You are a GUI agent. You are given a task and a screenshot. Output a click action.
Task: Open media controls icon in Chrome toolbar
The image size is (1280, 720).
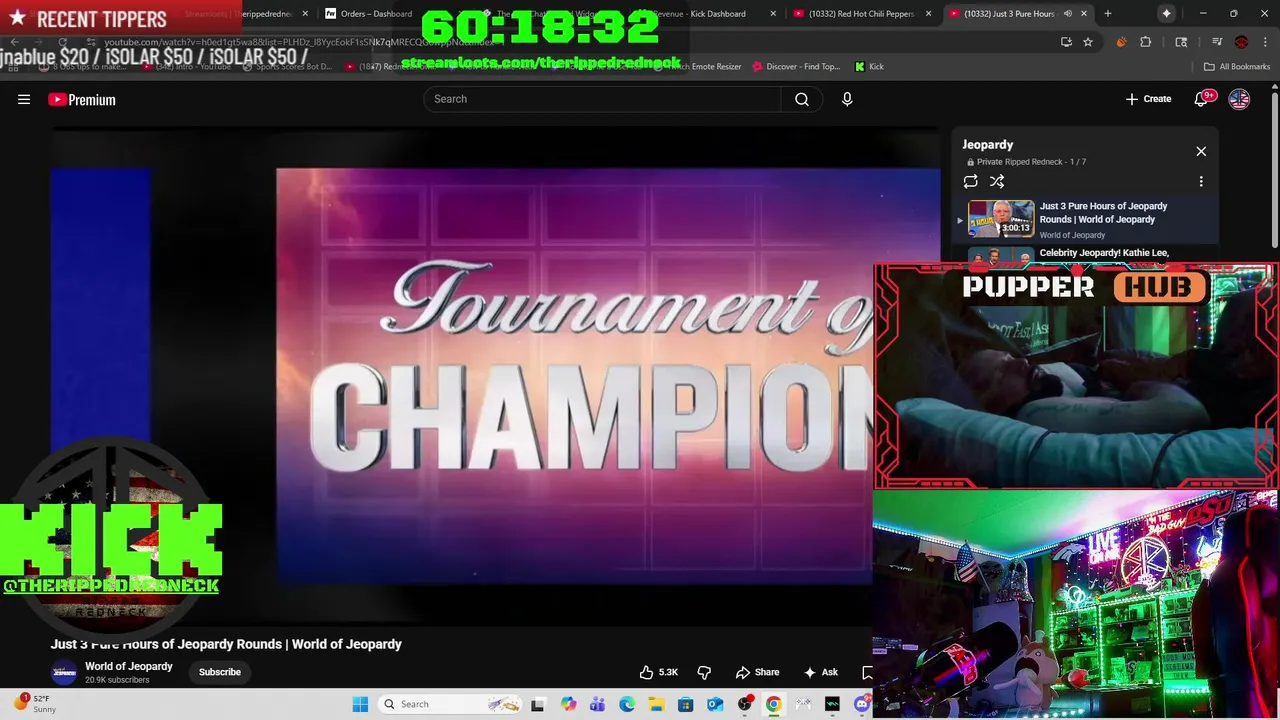coord(1216,42)
